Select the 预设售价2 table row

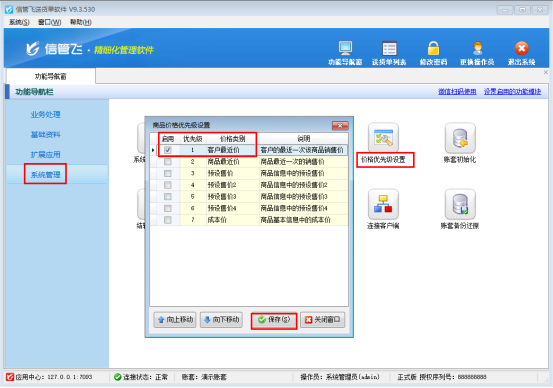click(x=249, y=185)
